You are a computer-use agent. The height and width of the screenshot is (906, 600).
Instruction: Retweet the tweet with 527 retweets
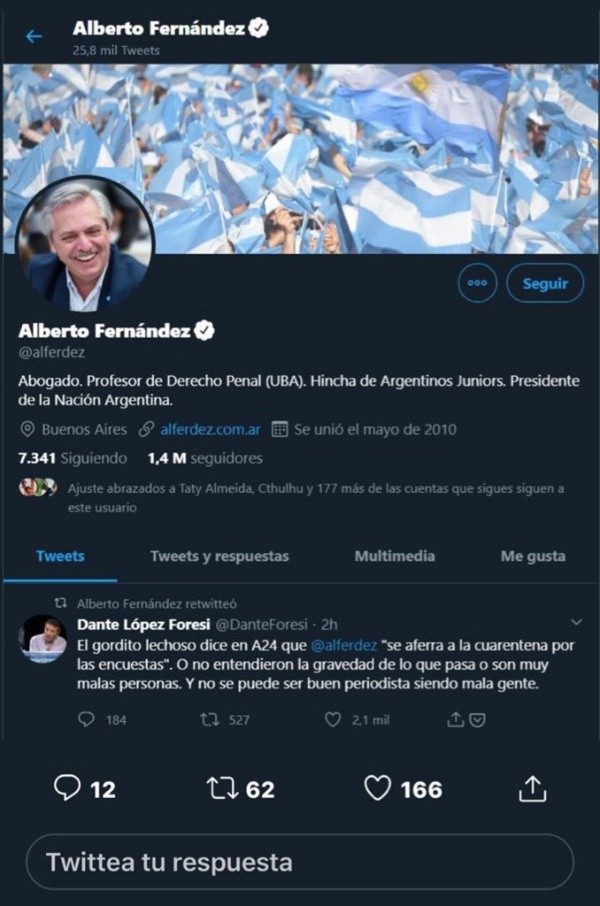(209, 719)
